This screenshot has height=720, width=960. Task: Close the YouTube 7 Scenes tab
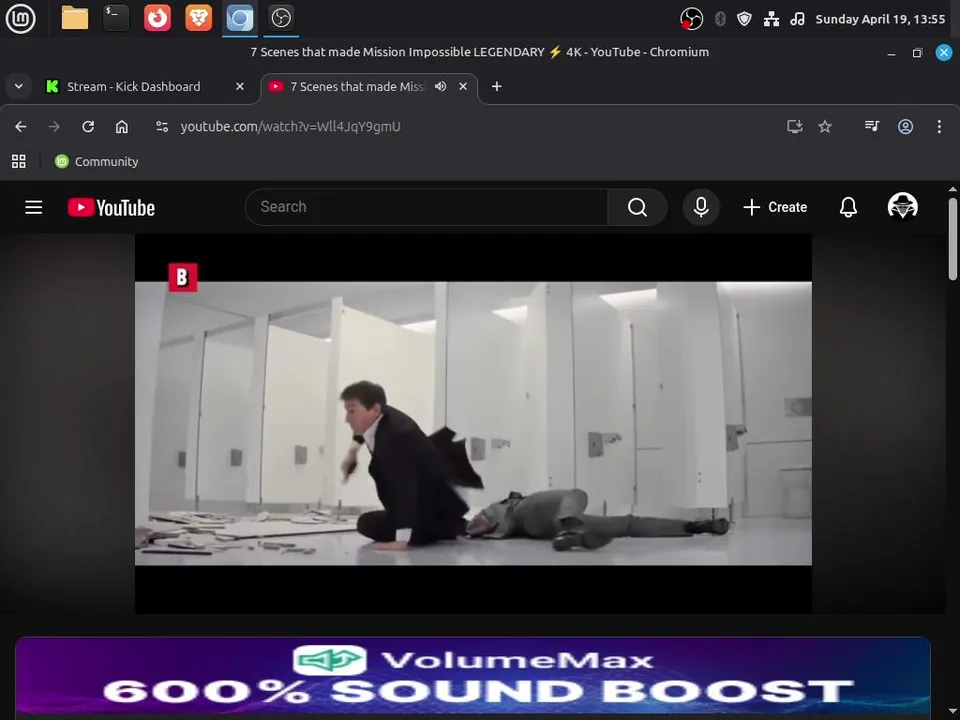coord(463,86)
